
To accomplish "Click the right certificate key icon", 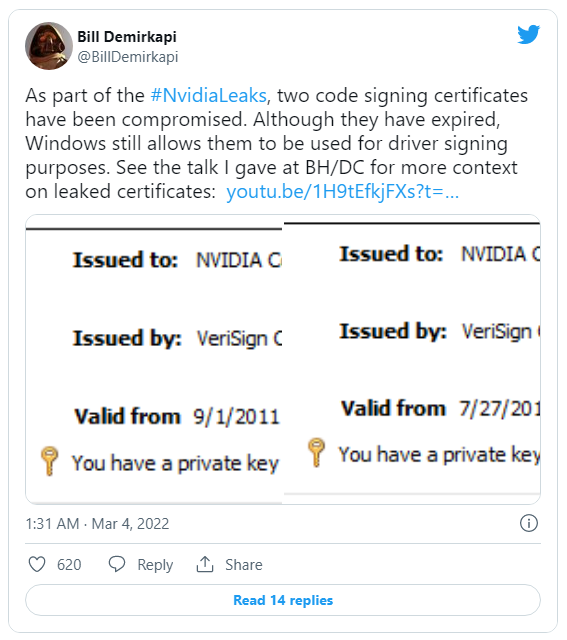I will point(316,452).
